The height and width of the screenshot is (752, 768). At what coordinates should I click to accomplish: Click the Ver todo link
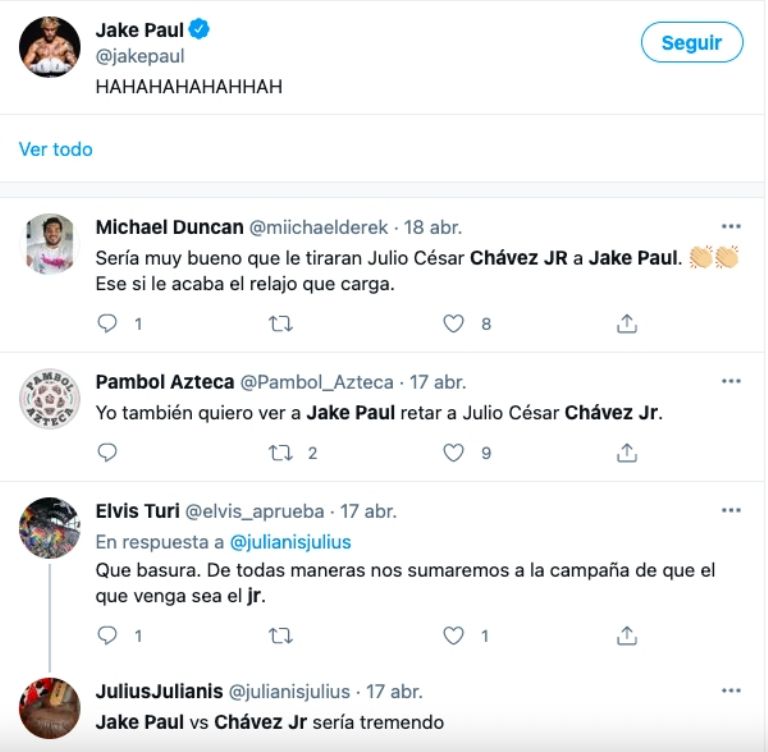coord(56,149)
